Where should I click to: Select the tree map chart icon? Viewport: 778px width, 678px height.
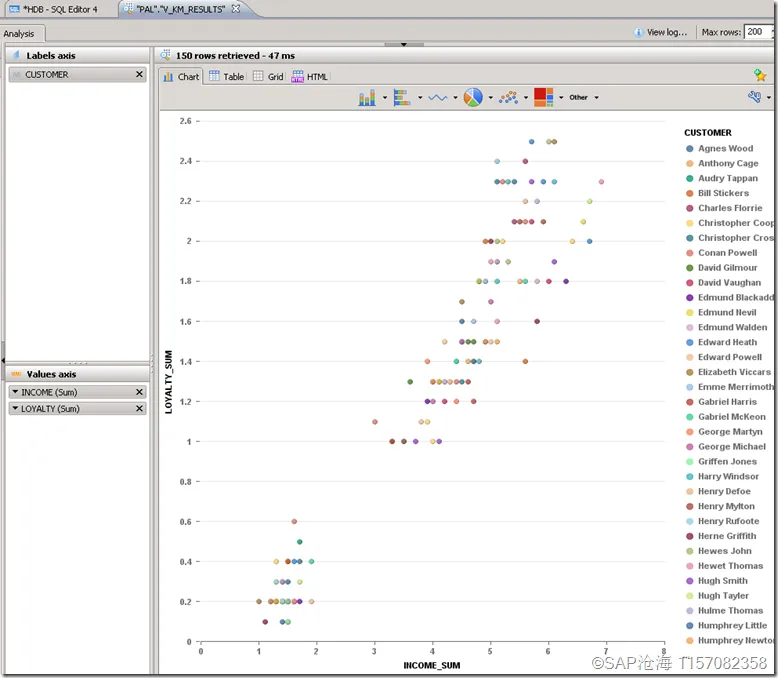[x=543, y=97]
